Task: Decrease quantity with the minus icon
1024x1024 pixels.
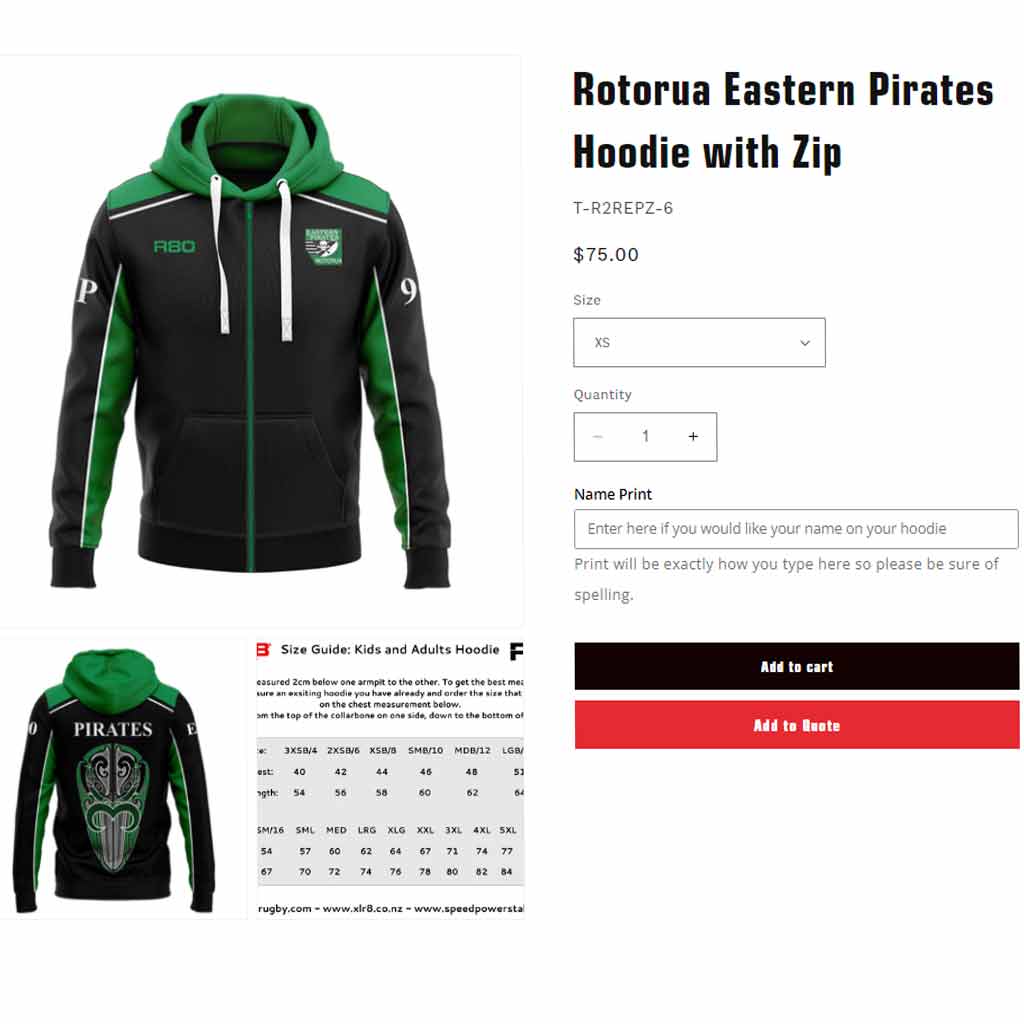Action: point(598,437)
